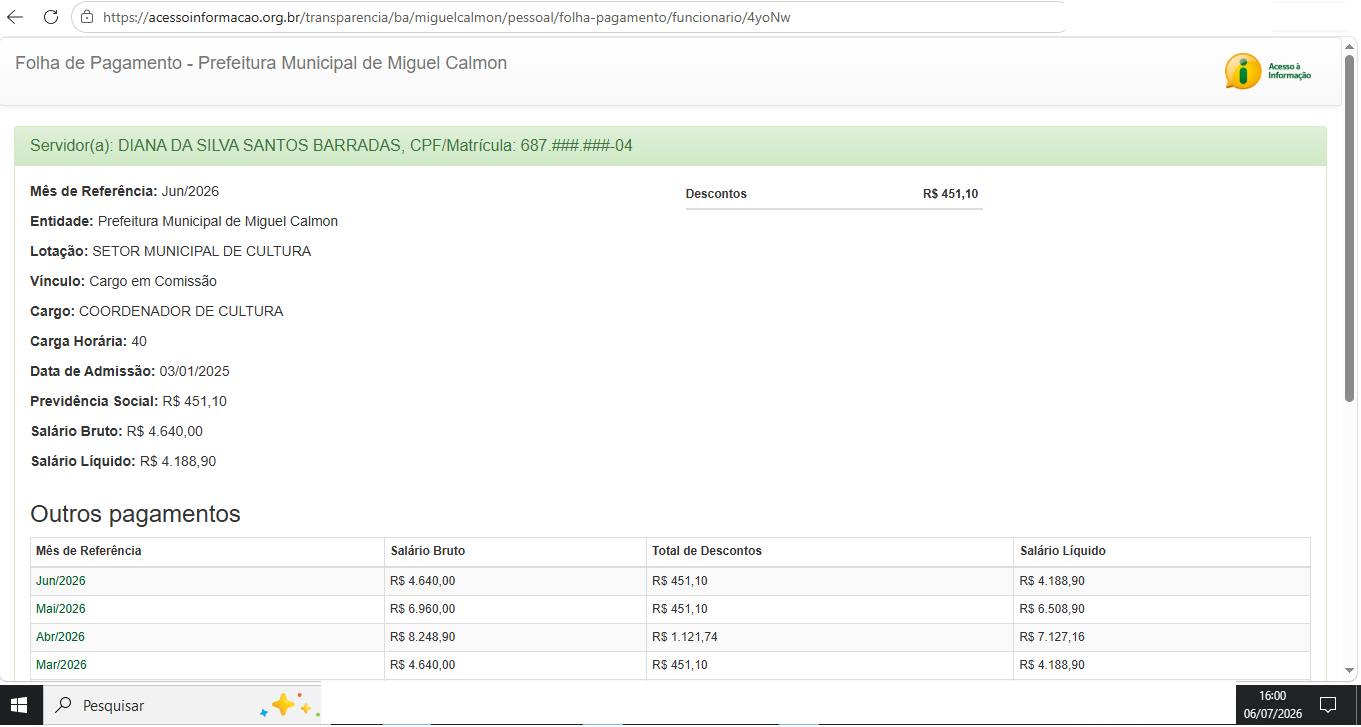Click the page title Folha de Pagamento
This screenshot has height=727, width=1361.
[261, 63]
